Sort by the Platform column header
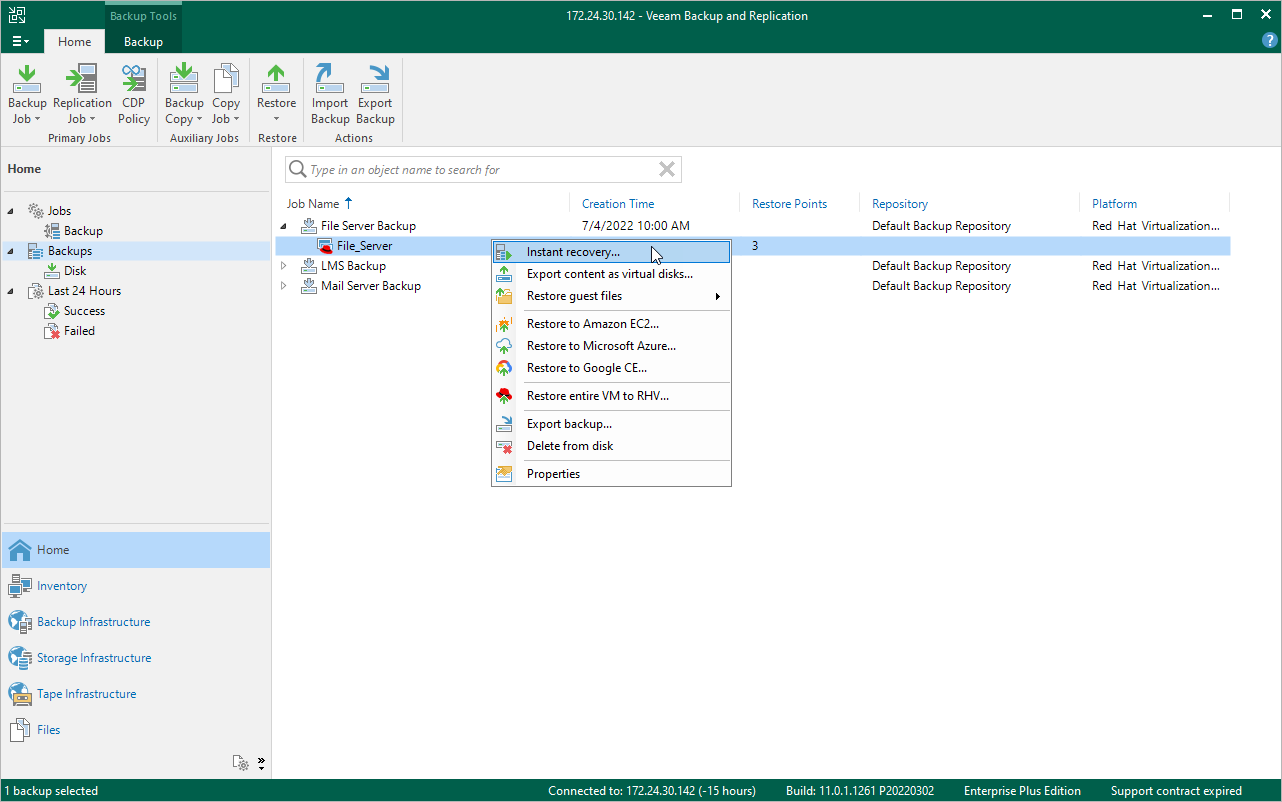 [1114, 204]
